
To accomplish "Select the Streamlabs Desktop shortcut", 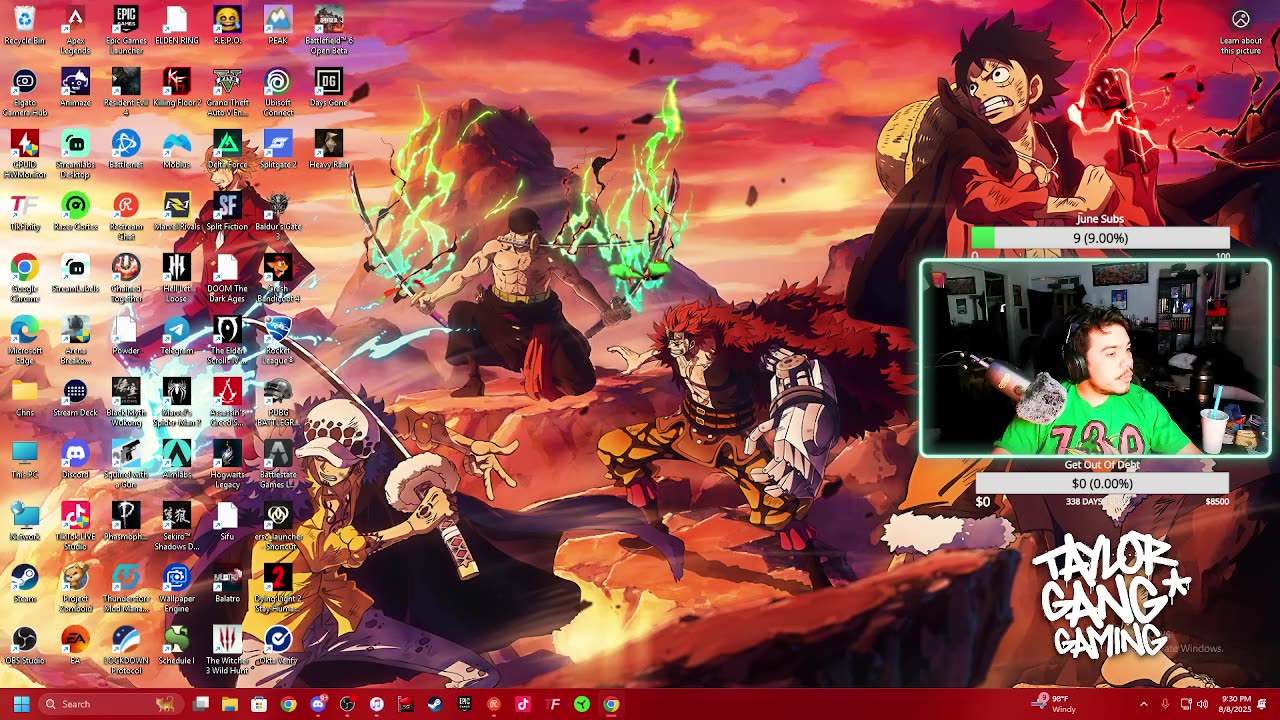I will pyautogui.click(x=75, y=154).
